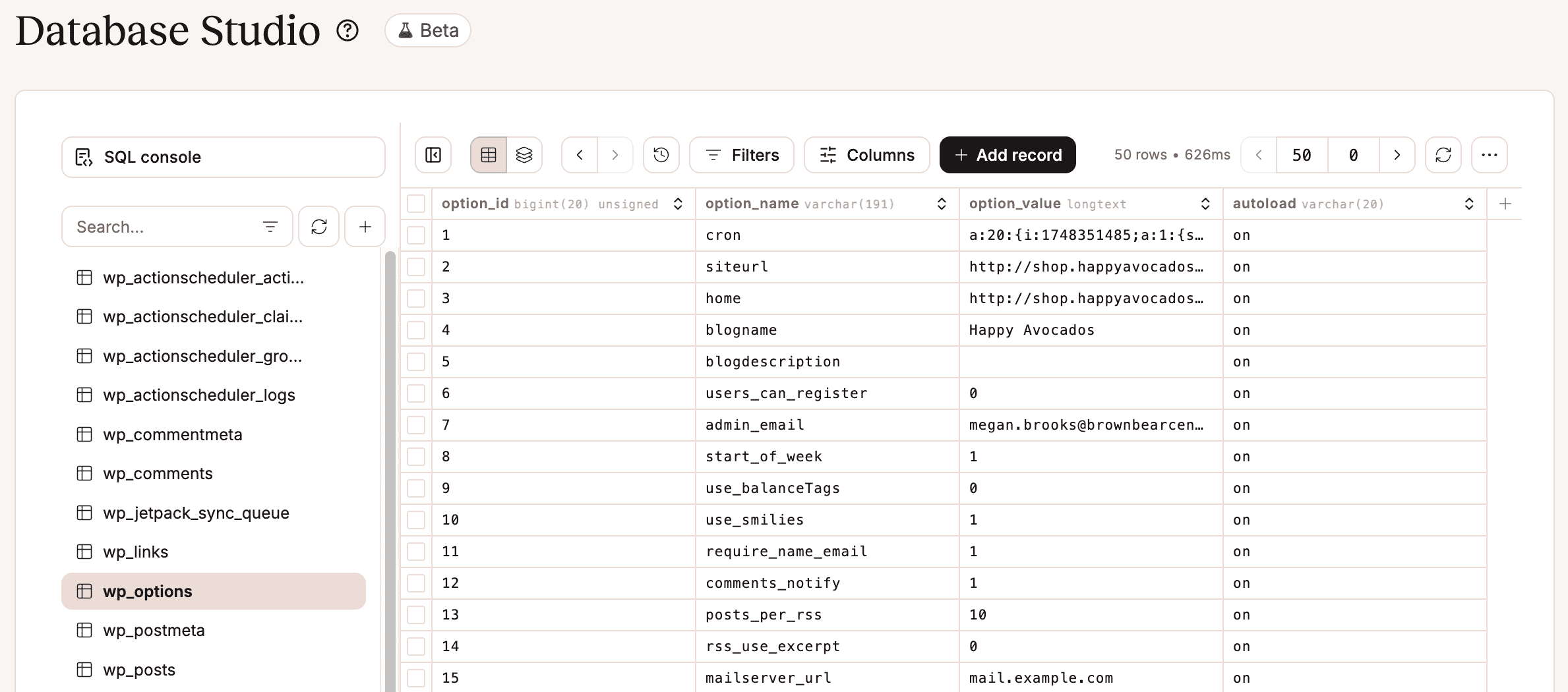Screen dimensions: 1568x692
Task: Open wp_actionscheduler_clai... table
Action: (214, 316)
